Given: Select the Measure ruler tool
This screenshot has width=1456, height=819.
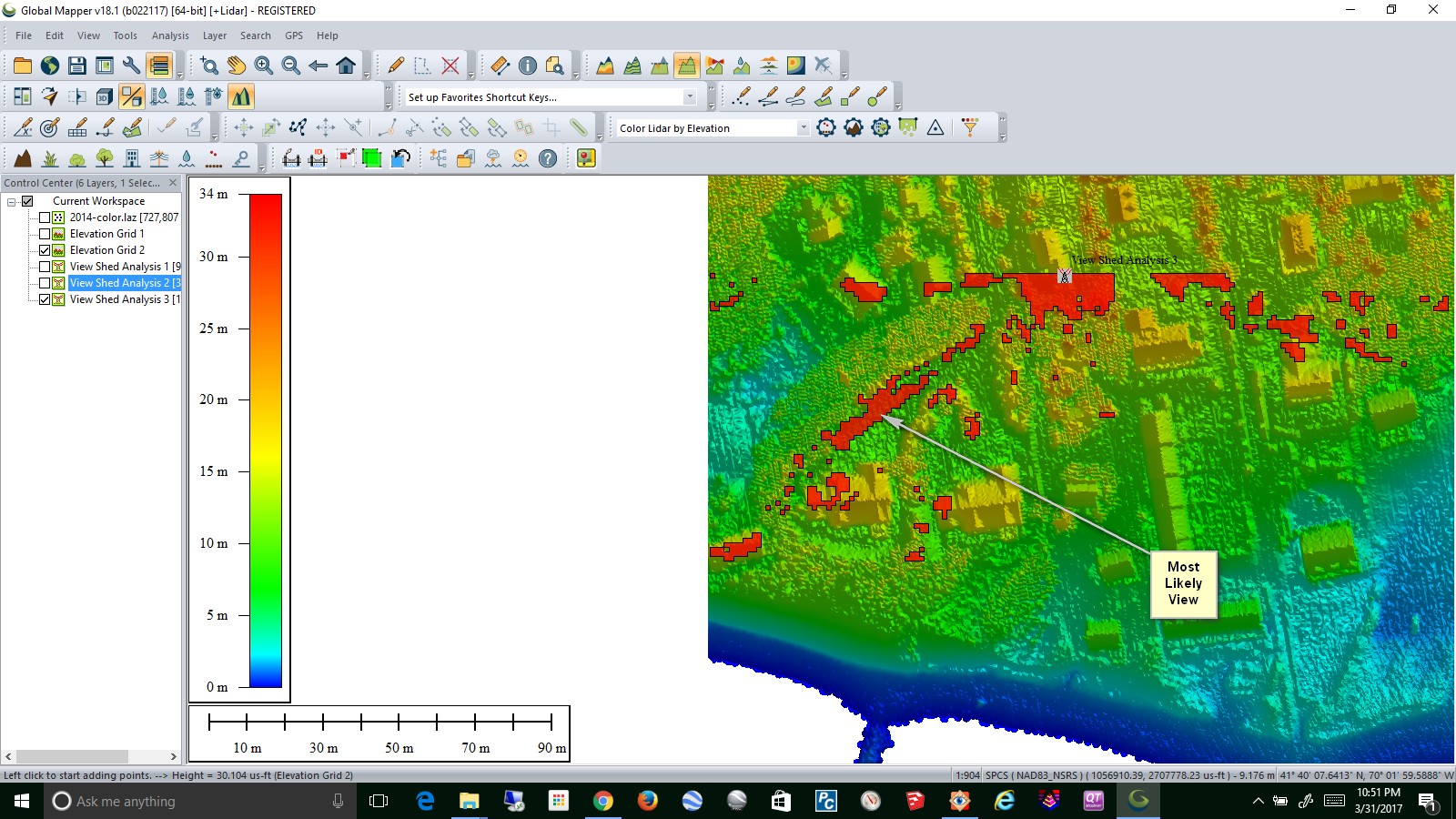Looking at the screenshot, I should (500, 66).
